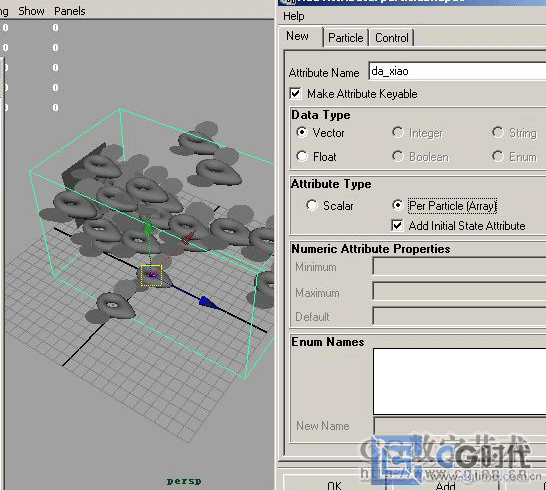The width and height of the screenshot is (546, 490).
Task: Click the OK button
Action: pos(334,483)
